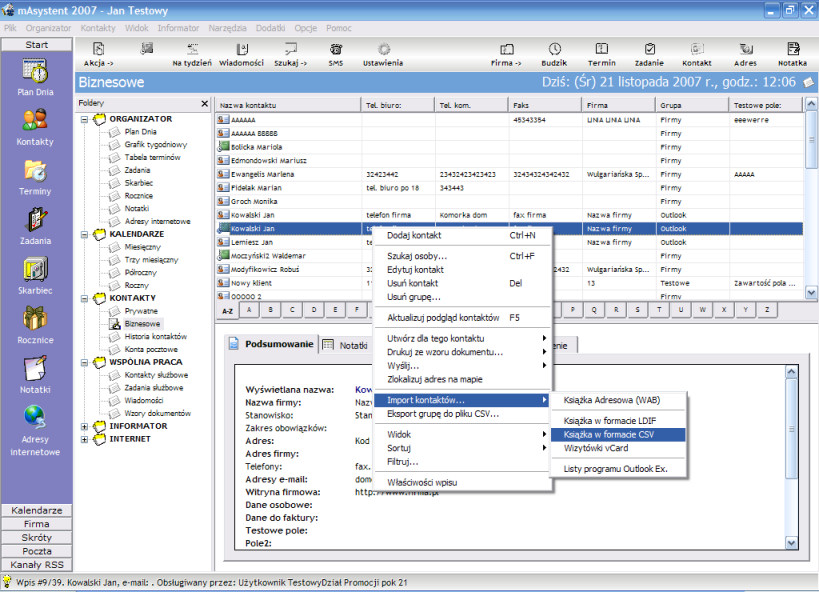The image size is (819, 592).
Task: Switch to the Podsumowanie tab
Action: tap(272, 344)
